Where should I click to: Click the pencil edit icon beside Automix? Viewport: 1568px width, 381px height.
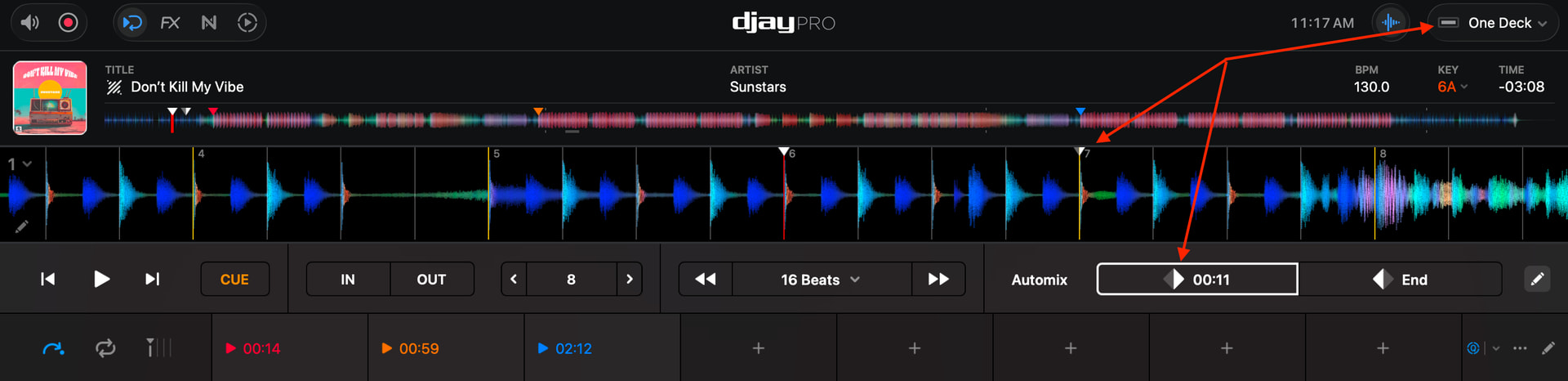pos(1536,280)
